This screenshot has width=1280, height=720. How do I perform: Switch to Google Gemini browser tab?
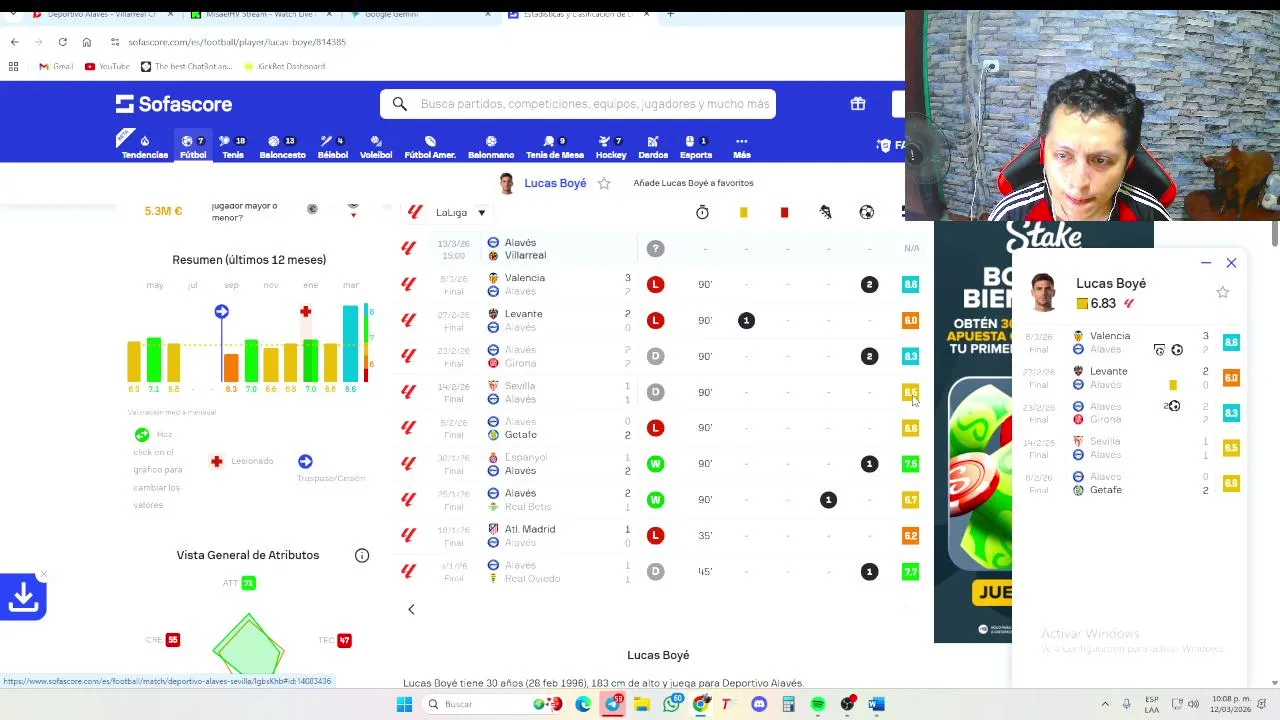pos(420,14)
